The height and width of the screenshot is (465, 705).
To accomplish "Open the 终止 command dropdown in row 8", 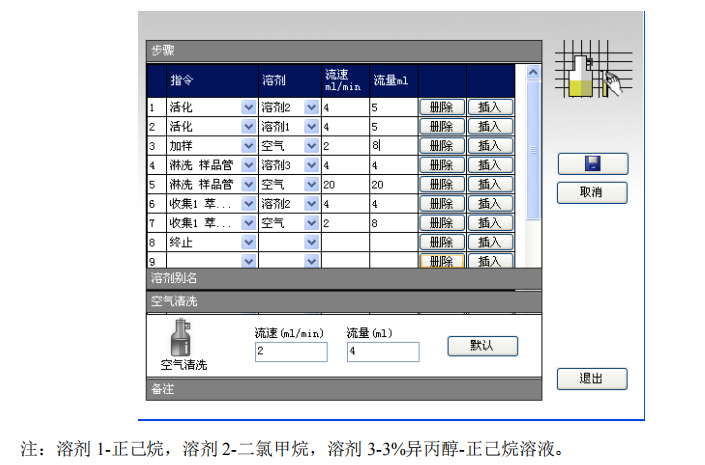I will tap(249, 242).
